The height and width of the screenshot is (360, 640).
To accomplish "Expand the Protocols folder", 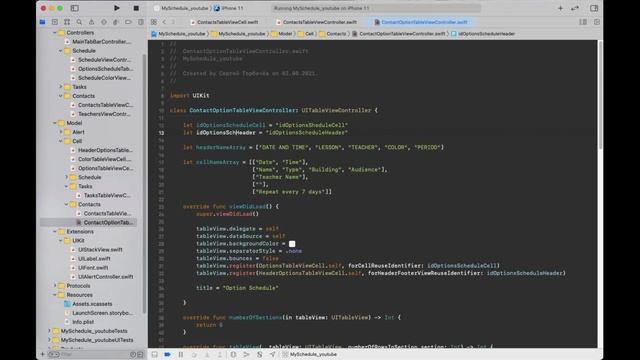I will 55,286.
